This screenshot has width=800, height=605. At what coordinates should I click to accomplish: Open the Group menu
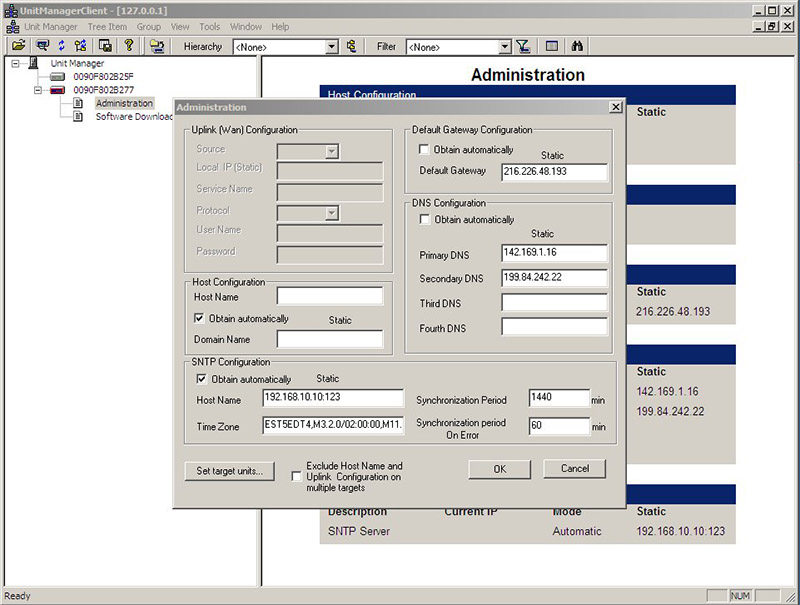click(148, 27)
